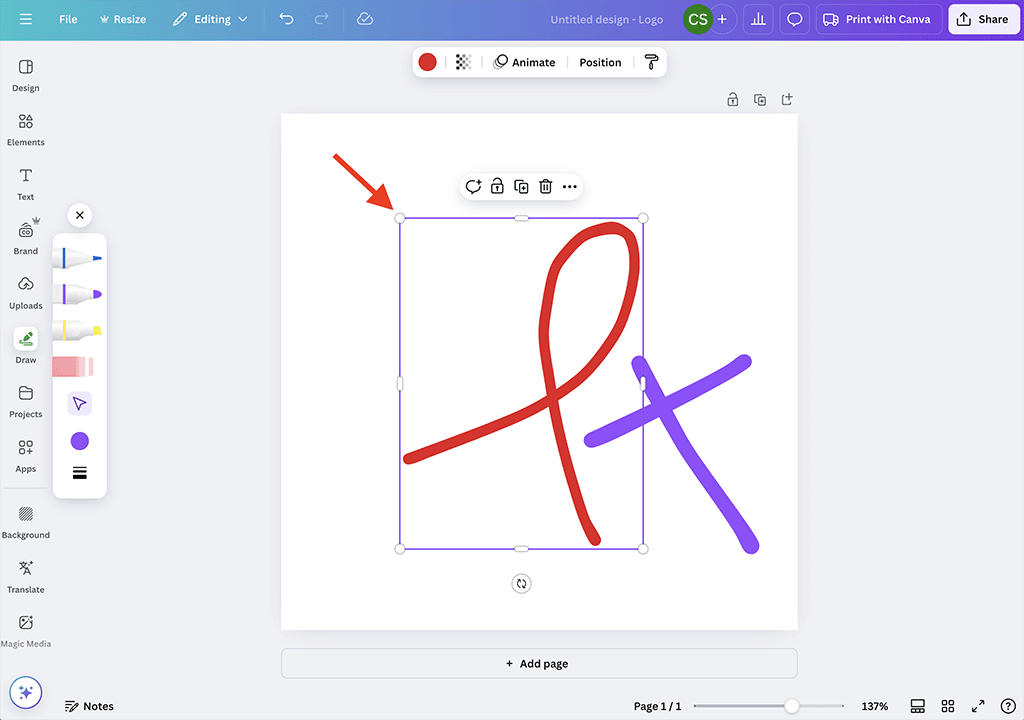Toggle the page thumbnails strip view
This screenshot has height=720, width=1024.
(x=918, y=706)
